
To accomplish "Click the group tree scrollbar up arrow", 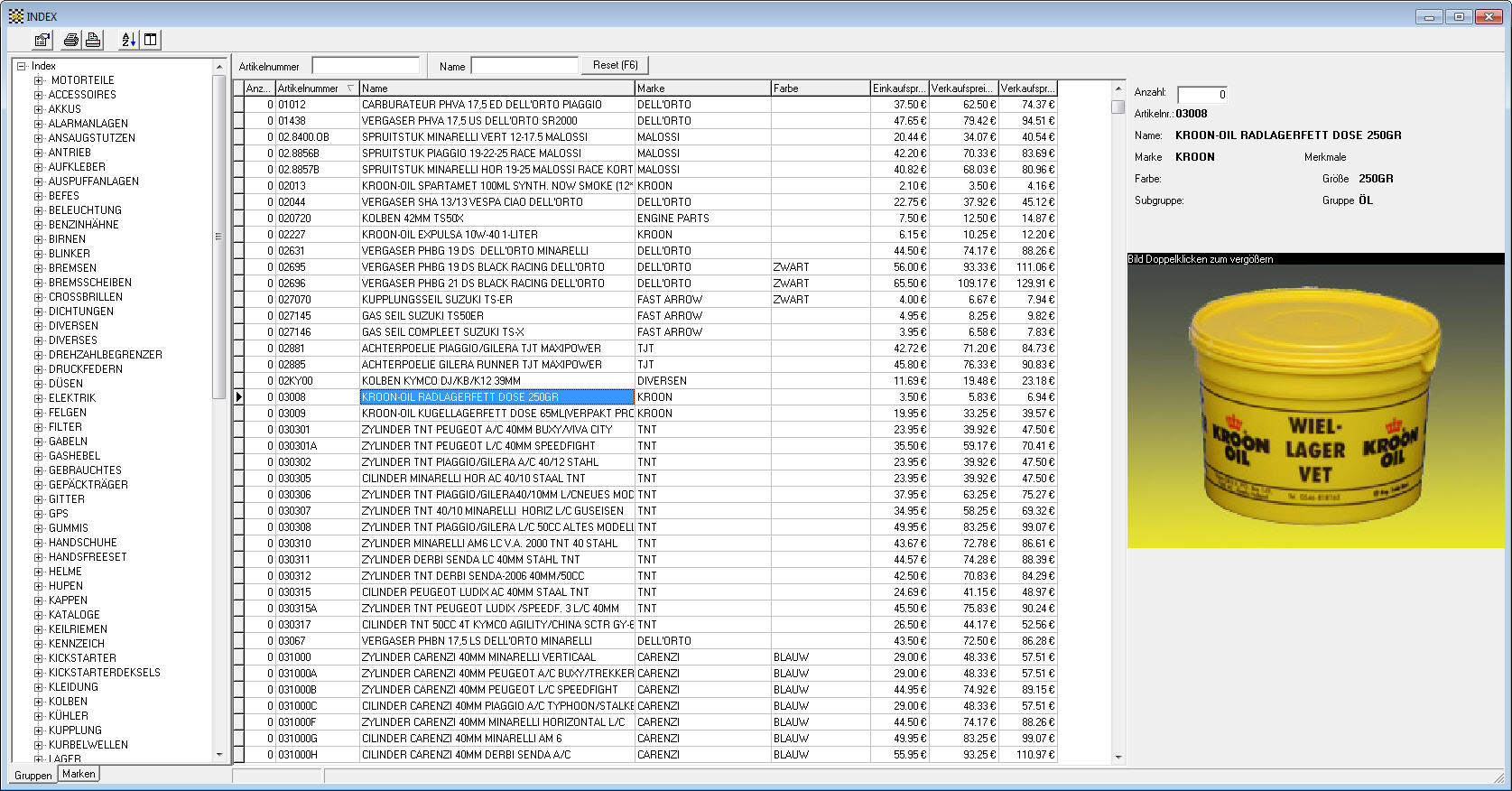I will click(x=218, y=67).
